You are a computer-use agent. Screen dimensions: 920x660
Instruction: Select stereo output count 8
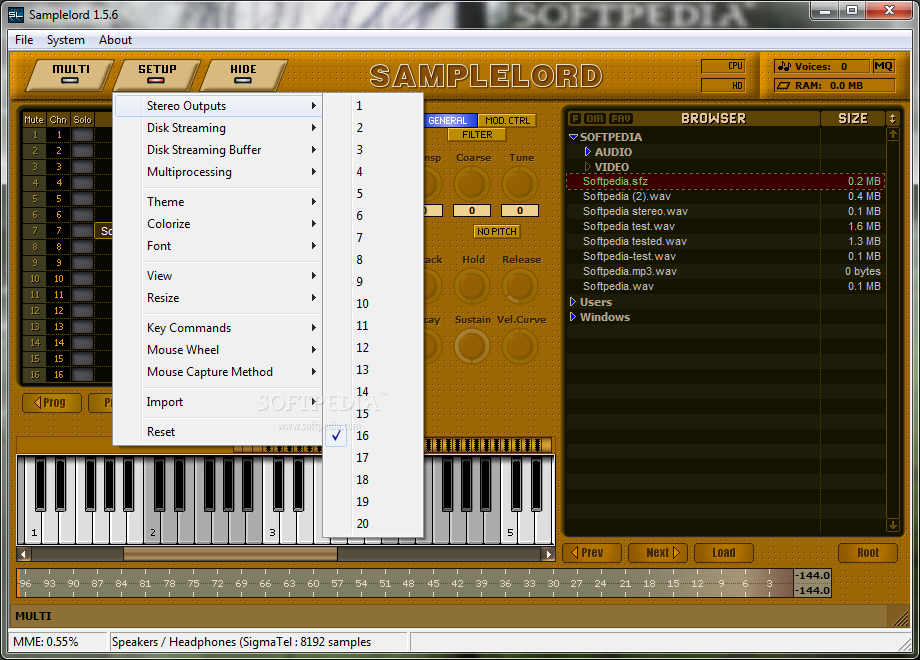pyautogui.click(x=373, y=260)
